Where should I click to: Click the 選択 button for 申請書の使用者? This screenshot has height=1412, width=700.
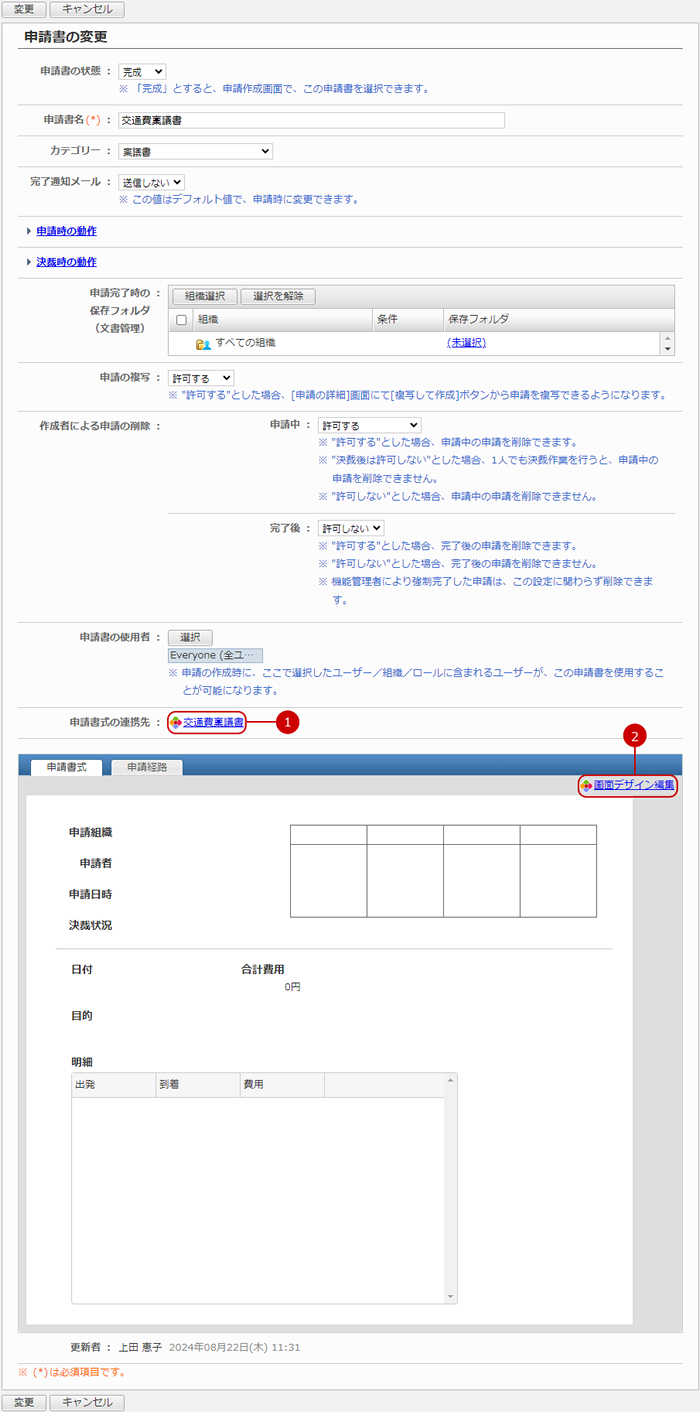[190, 637]
